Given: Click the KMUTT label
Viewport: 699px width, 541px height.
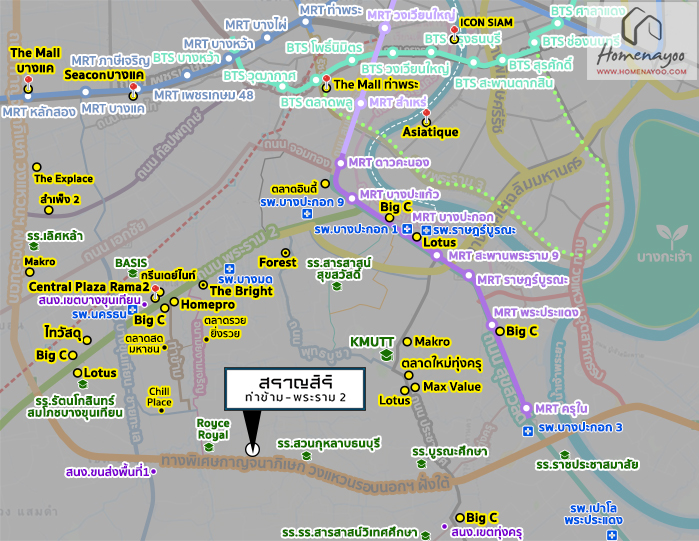Looking at the screenshot, I should pos(372,342).
